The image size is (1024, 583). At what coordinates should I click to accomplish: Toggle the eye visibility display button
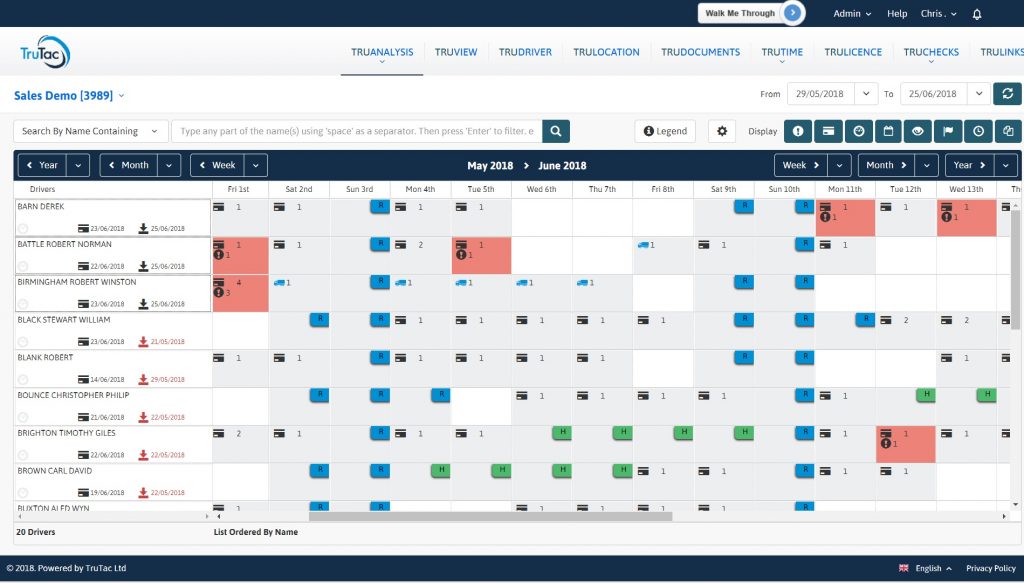918,131
